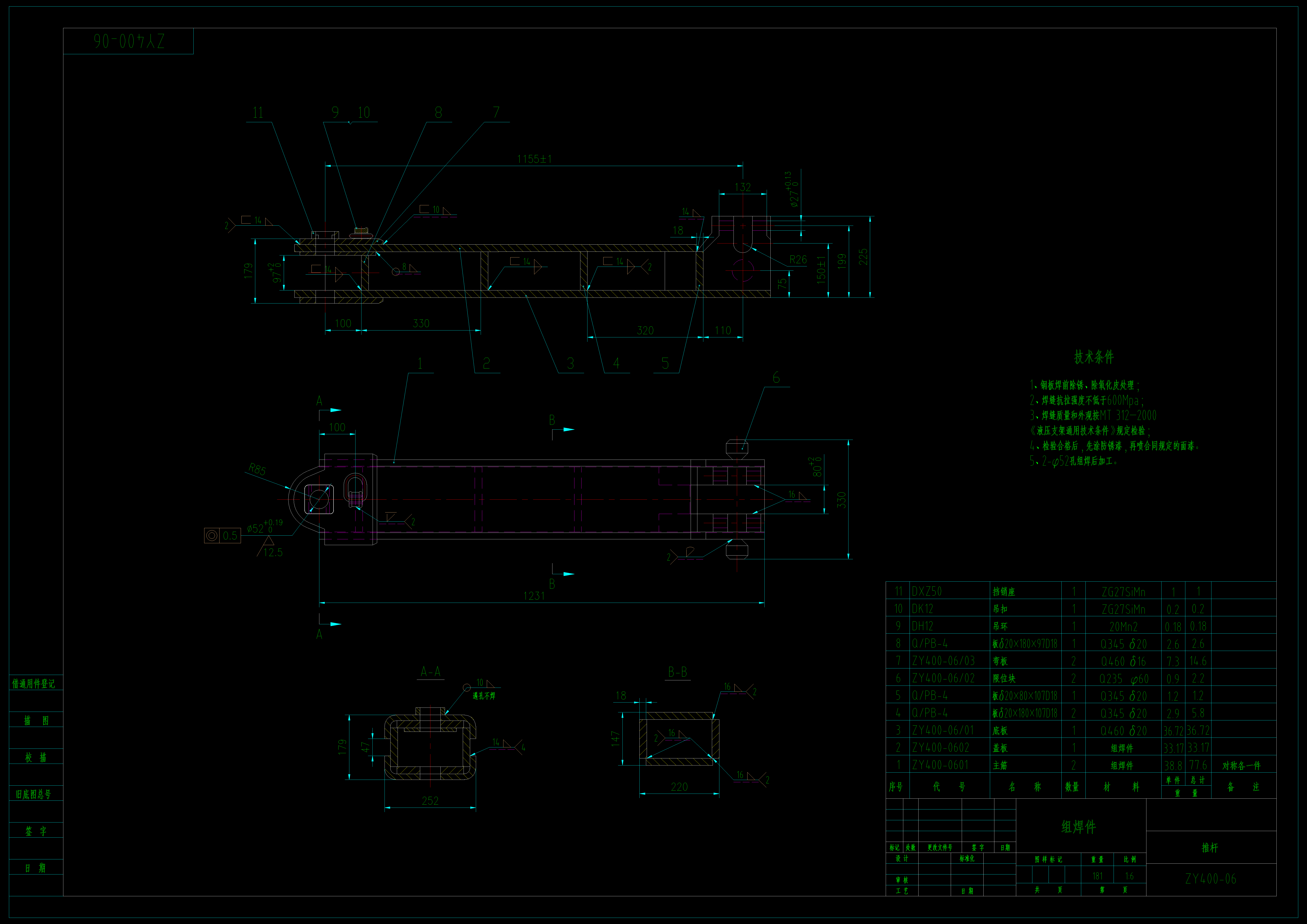Screen dimensions: 1307x924
Task: Select the 通孔不焊 weld note
Action: point(484,696)
